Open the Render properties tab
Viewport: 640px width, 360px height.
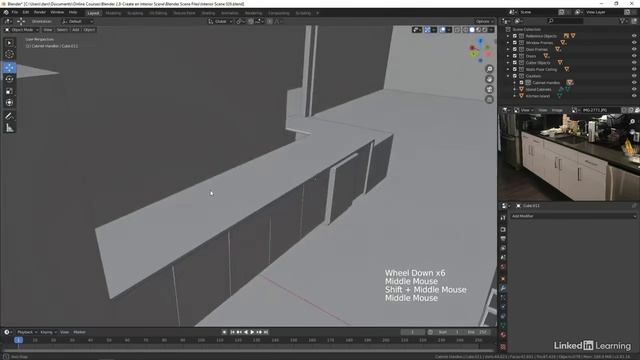(503, 229)
